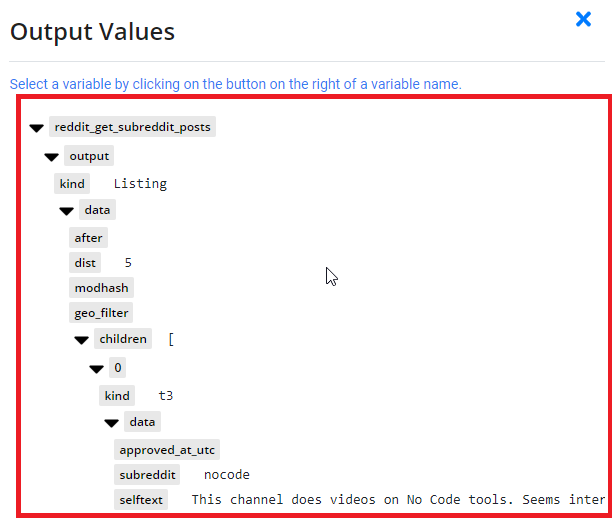
Task: Click the selftext value starting 'This channel does videos'
Action: (398, 500)
